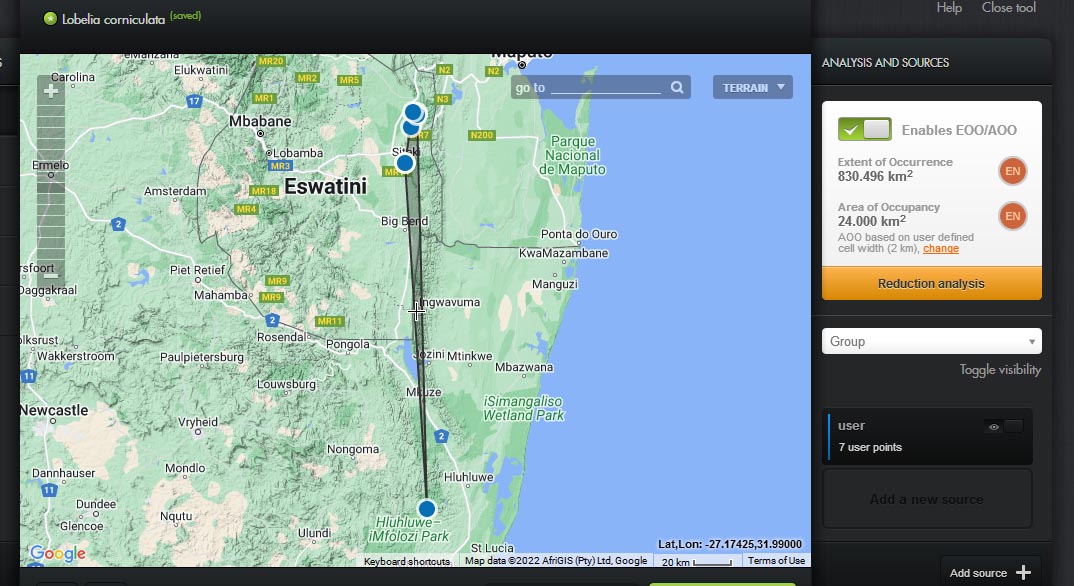Viewport: 1074px width, 586px height.
Task: Click the search magnifier icon next to go to
Action: pyautogui.click(x=677, y=88)
